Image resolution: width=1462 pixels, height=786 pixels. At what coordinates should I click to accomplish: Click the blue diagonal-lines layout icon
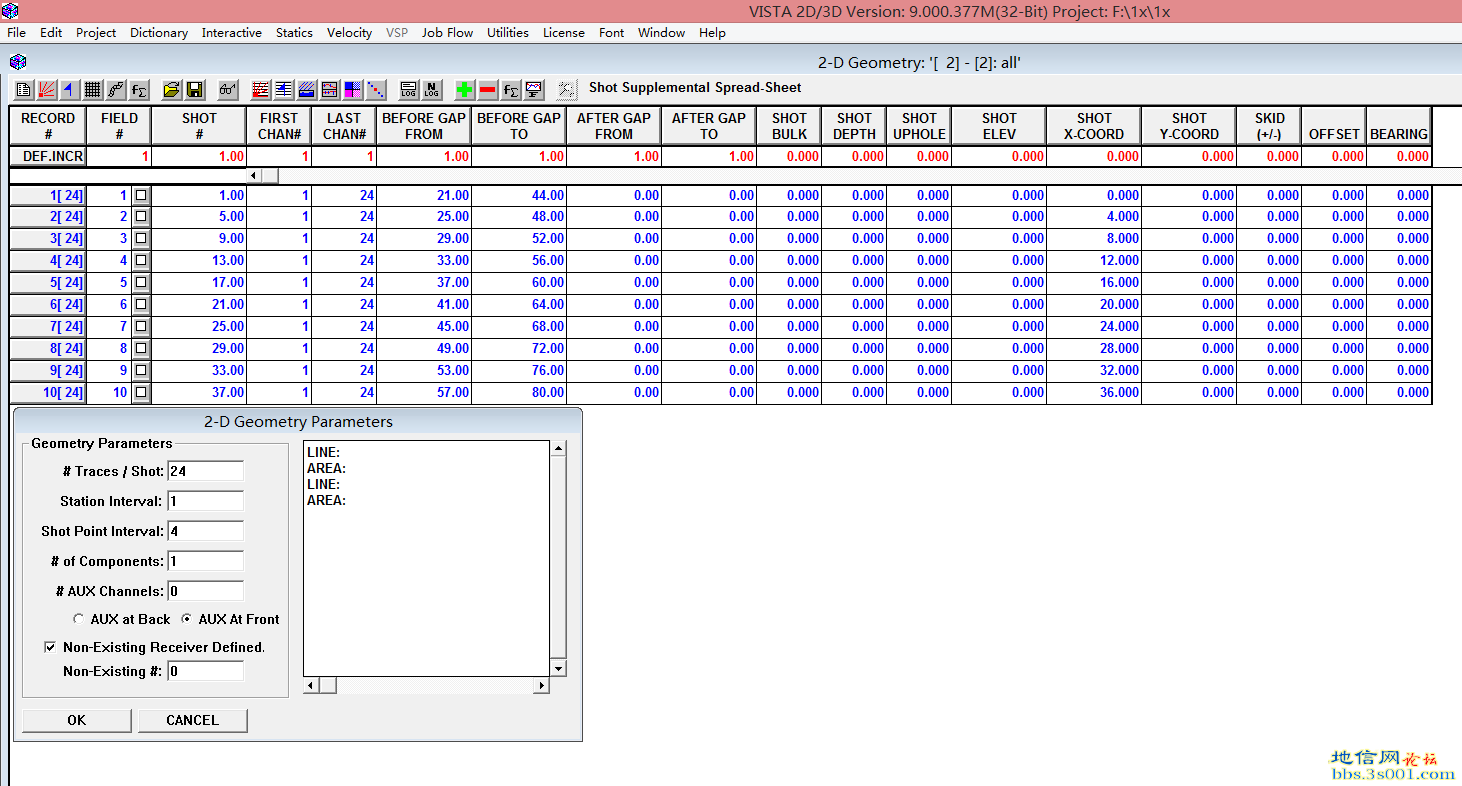pos(307,90)
